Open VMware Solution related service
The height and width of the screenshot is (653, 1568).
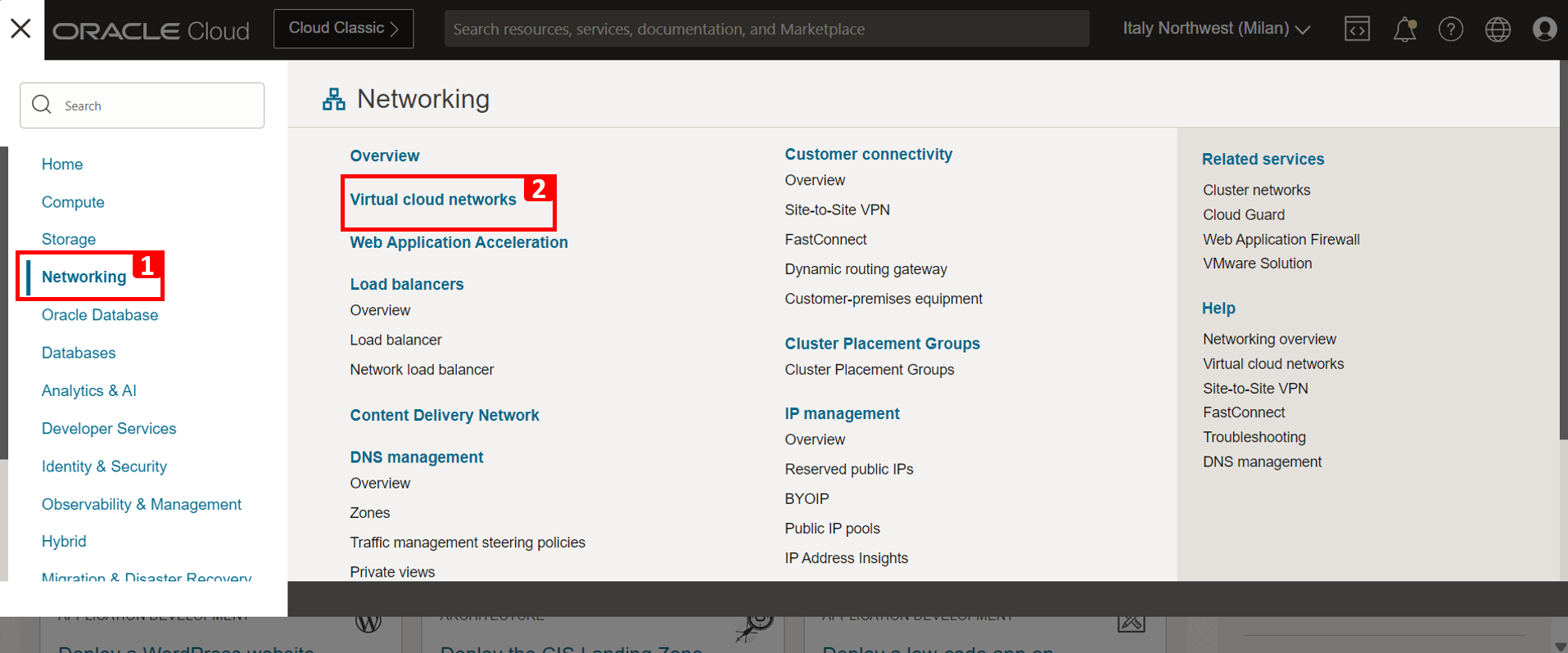click(1257, 263)
